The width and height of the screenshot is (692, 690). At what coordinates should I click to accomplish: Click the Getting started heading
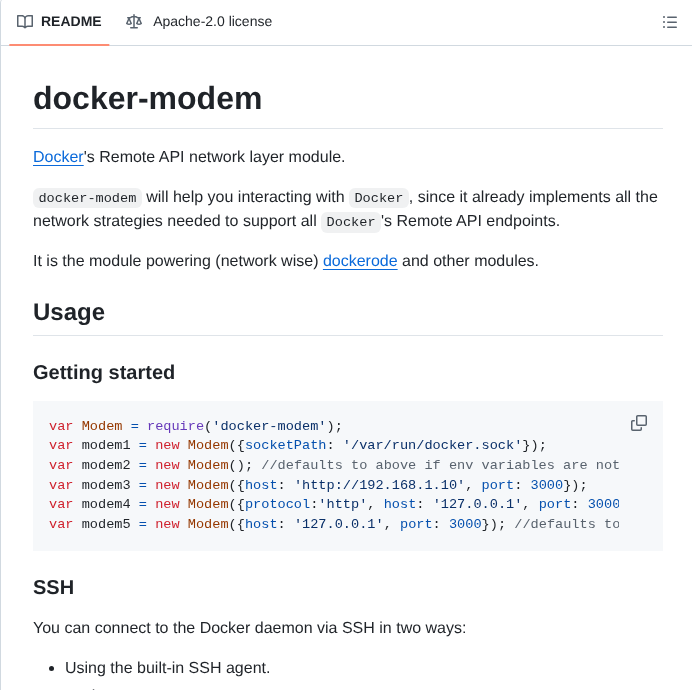click(x=104, y=372)
